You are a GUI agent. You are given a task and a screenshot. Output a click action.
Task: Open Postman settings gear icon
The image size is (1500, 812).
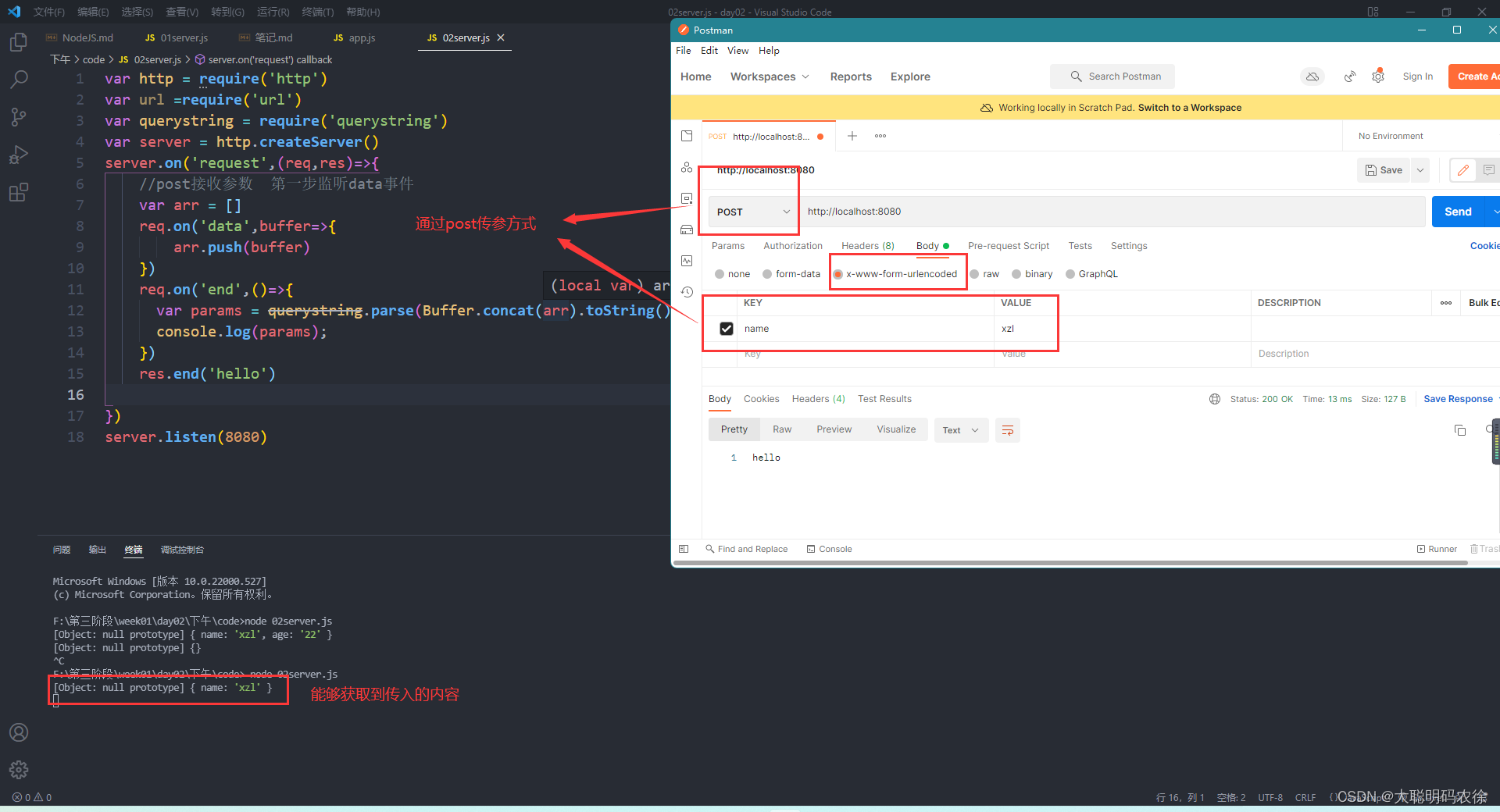(1378, 77)
